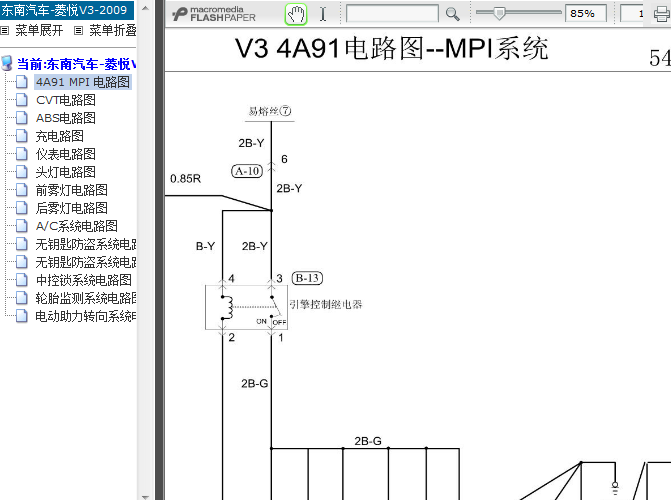Click the page icon beside 后雾灯电路图

click(21, 207)
